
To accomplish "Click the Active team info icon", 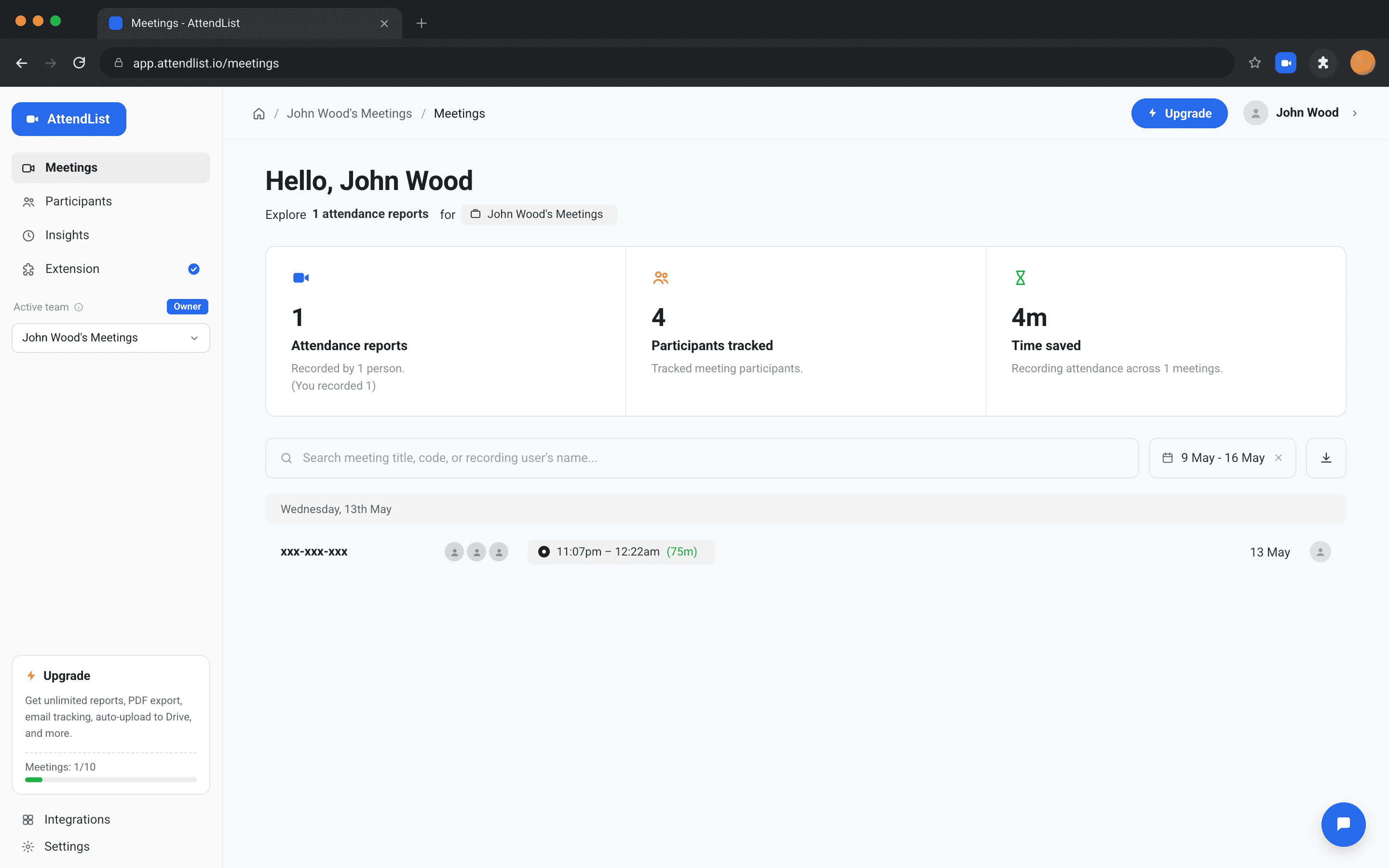I will point(79,307).
